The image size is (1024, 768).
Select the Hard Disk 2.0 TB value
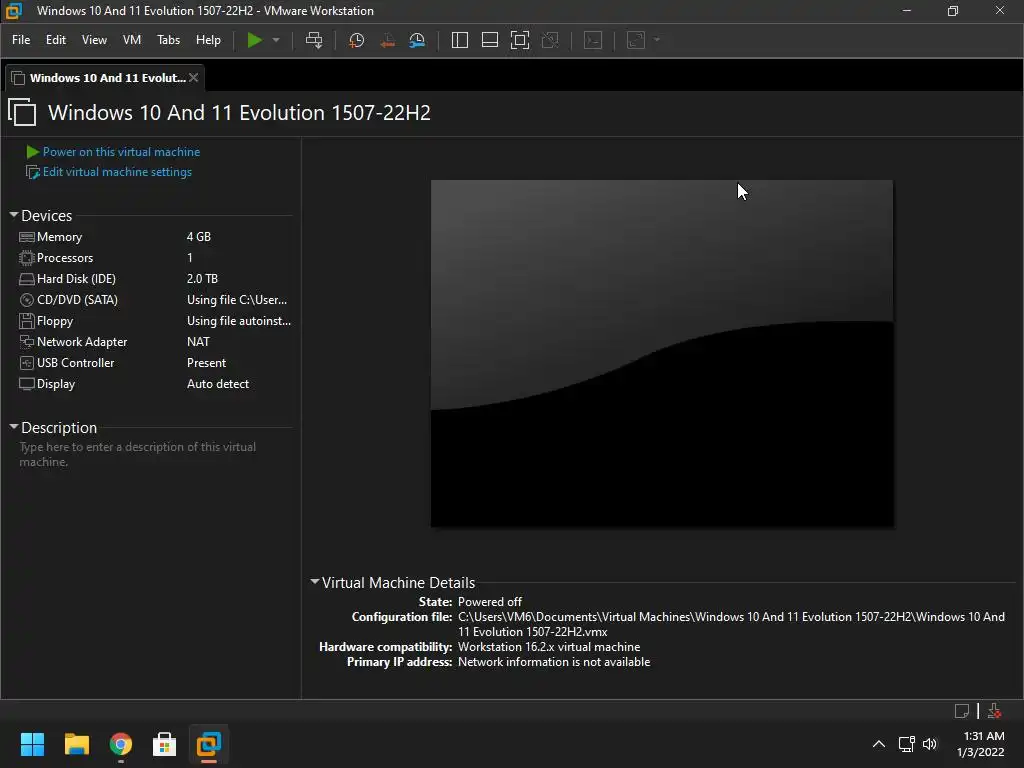[x=202, y=278]
